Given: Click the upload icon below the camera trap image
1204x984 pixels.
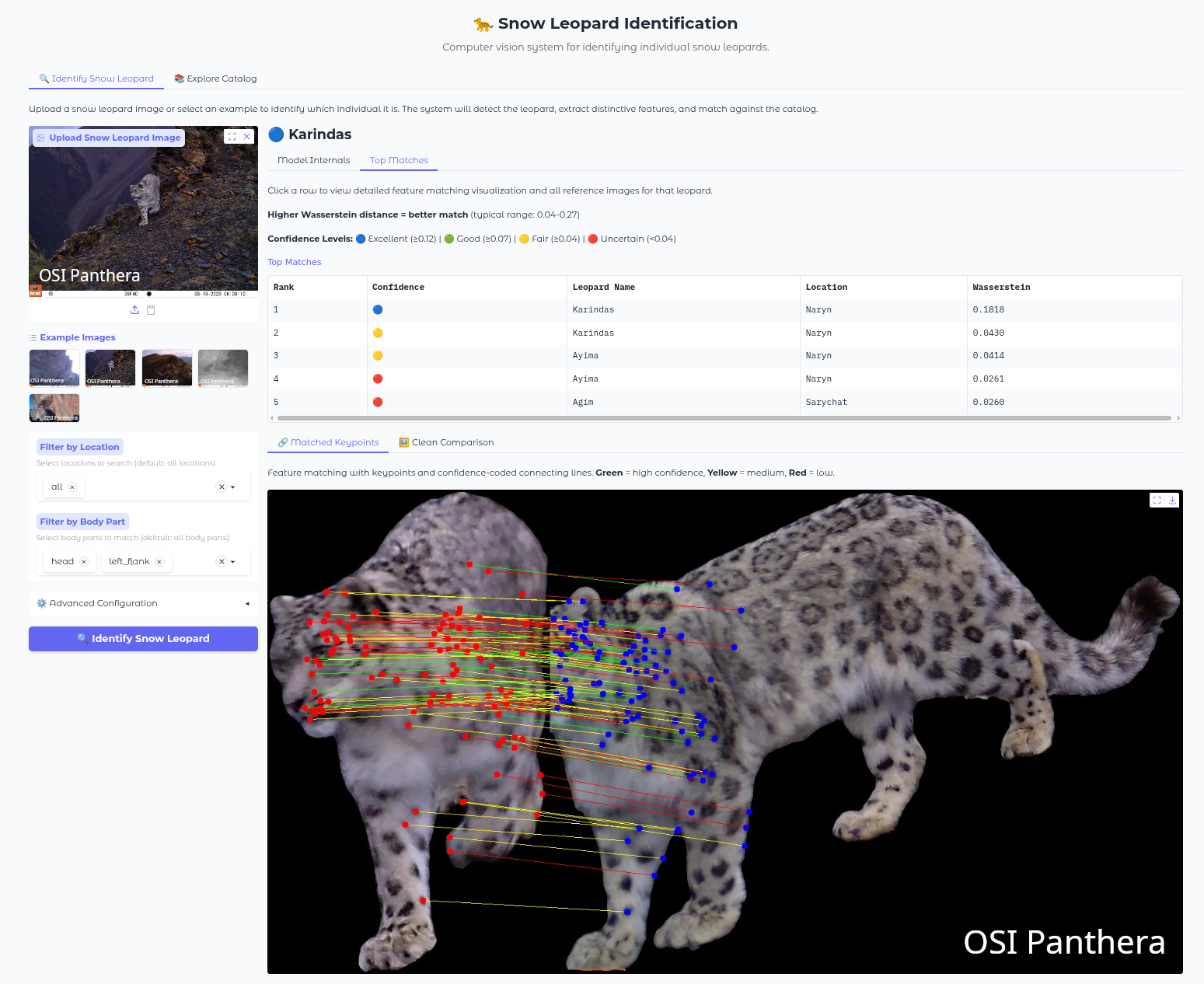Looking at the screenshot, I should [134, 309].
